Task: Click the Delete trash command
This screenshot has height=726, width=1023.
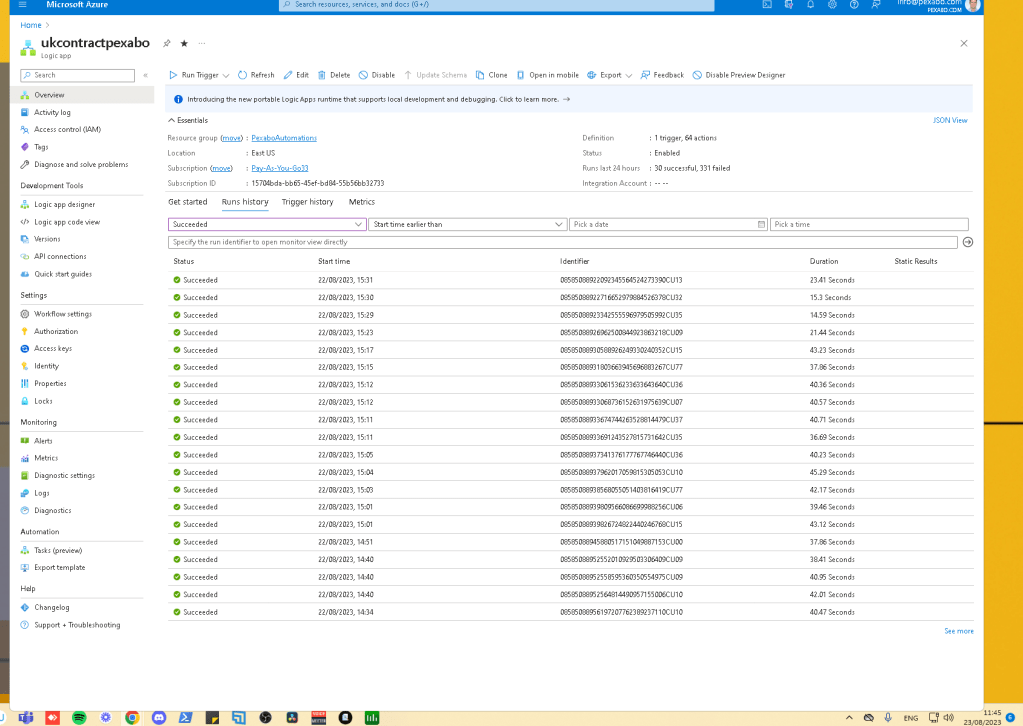Action: click(334, 75)
